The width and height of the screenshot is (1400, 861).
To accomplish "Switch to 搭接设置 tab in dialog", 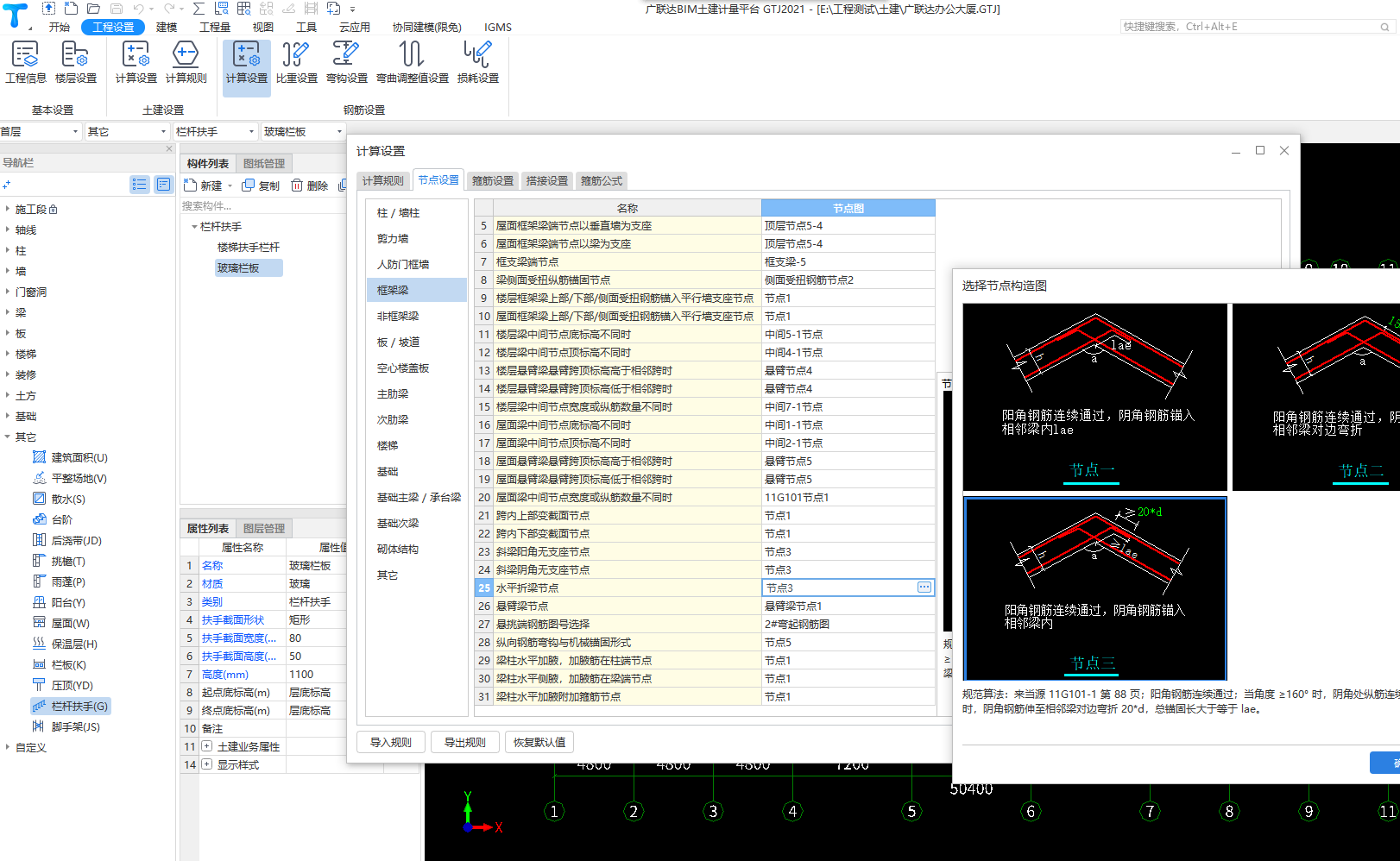I will [x=547, y=180].
